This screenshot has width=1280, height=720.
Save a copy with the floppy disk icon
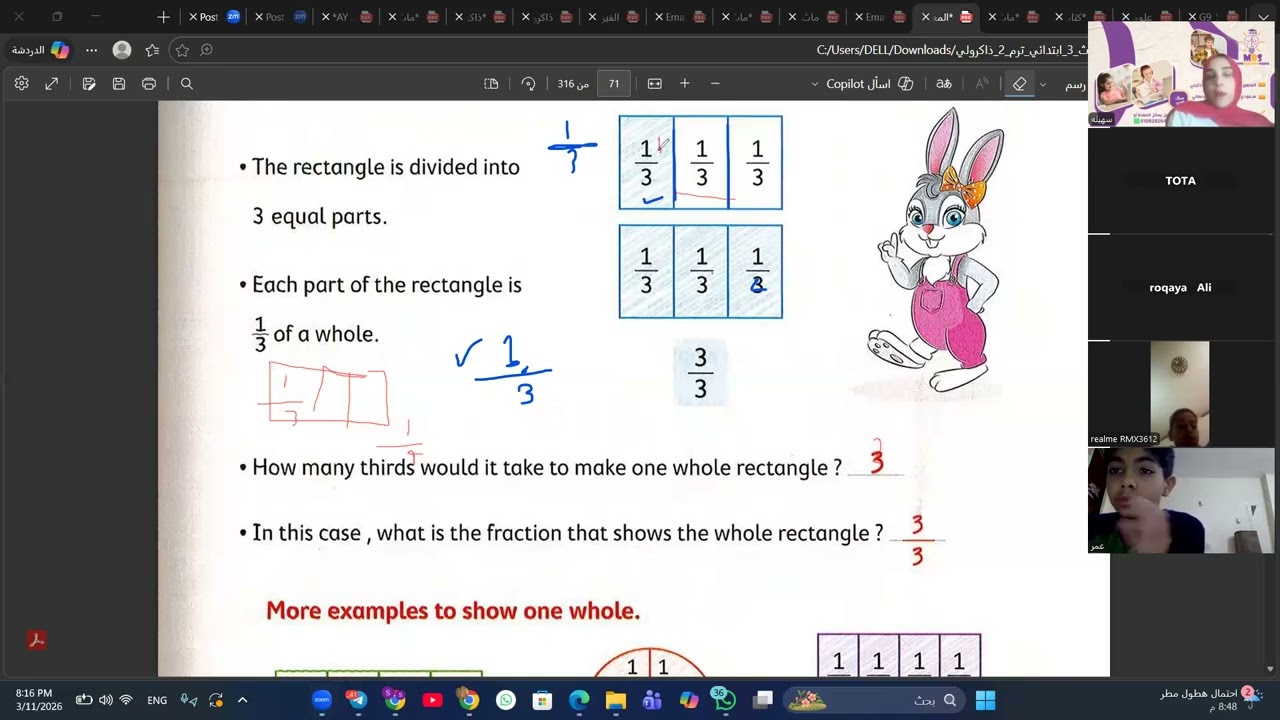click(119, 84)
